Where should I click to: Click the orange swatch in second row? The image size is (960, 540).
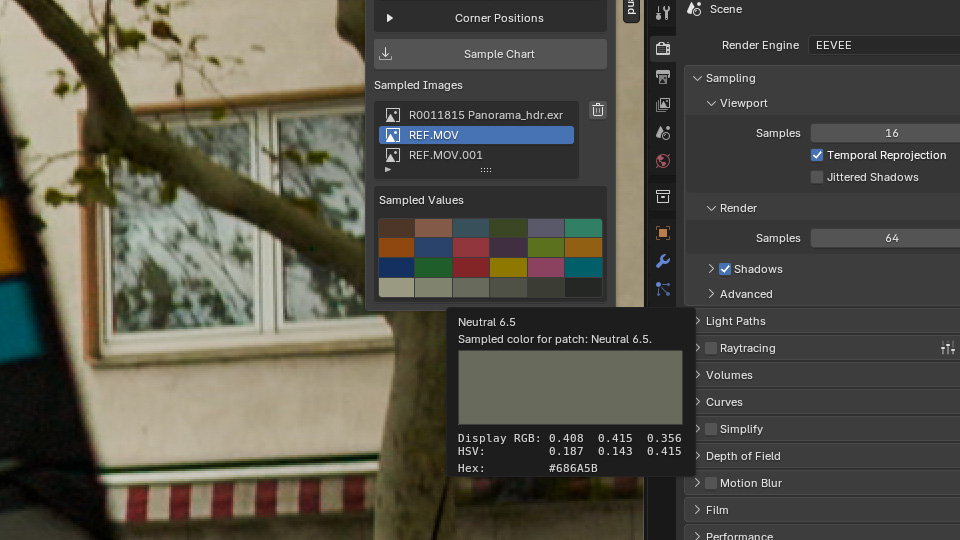[x=396, y=247]
